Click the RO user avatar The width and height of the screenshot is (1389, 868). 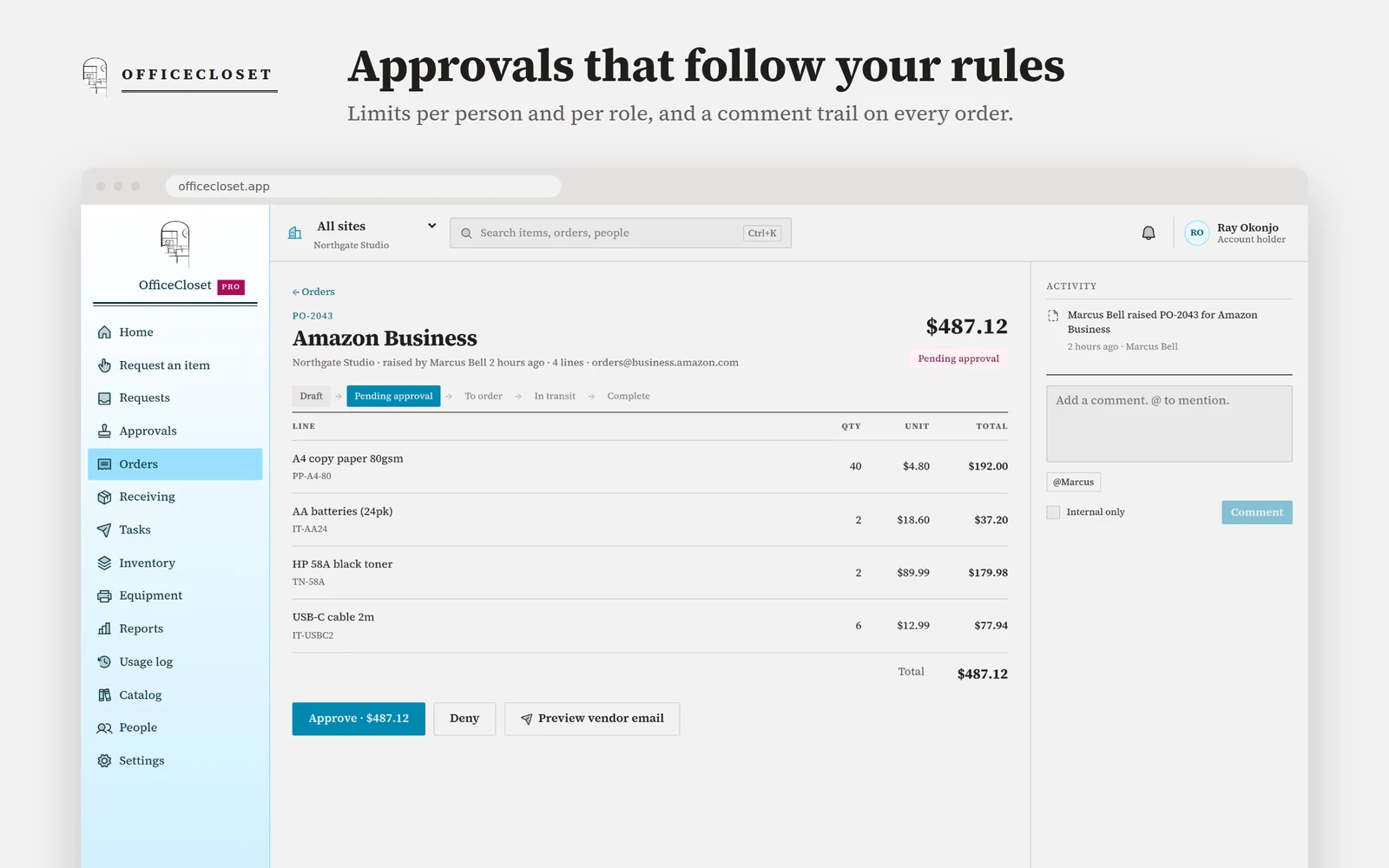1196,233
